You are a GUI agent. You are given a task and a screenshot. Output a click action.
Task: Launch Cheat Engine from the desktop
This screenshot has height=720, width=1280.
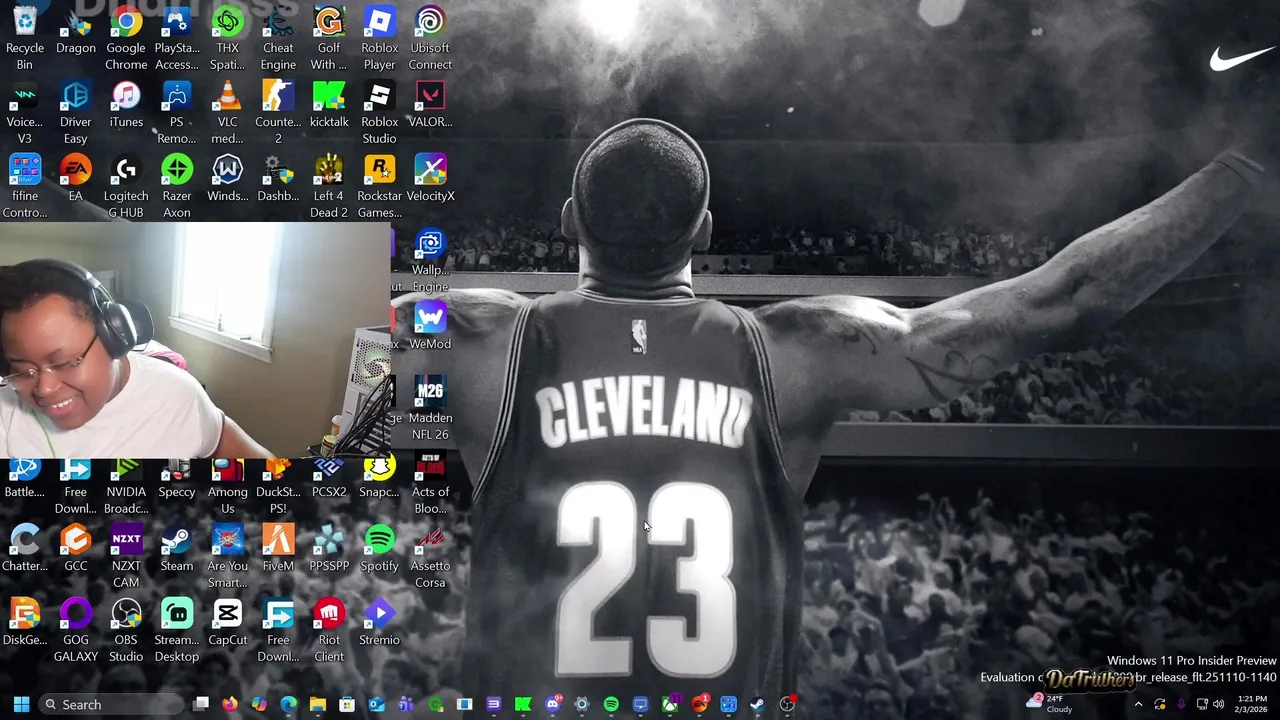(278, 38)
